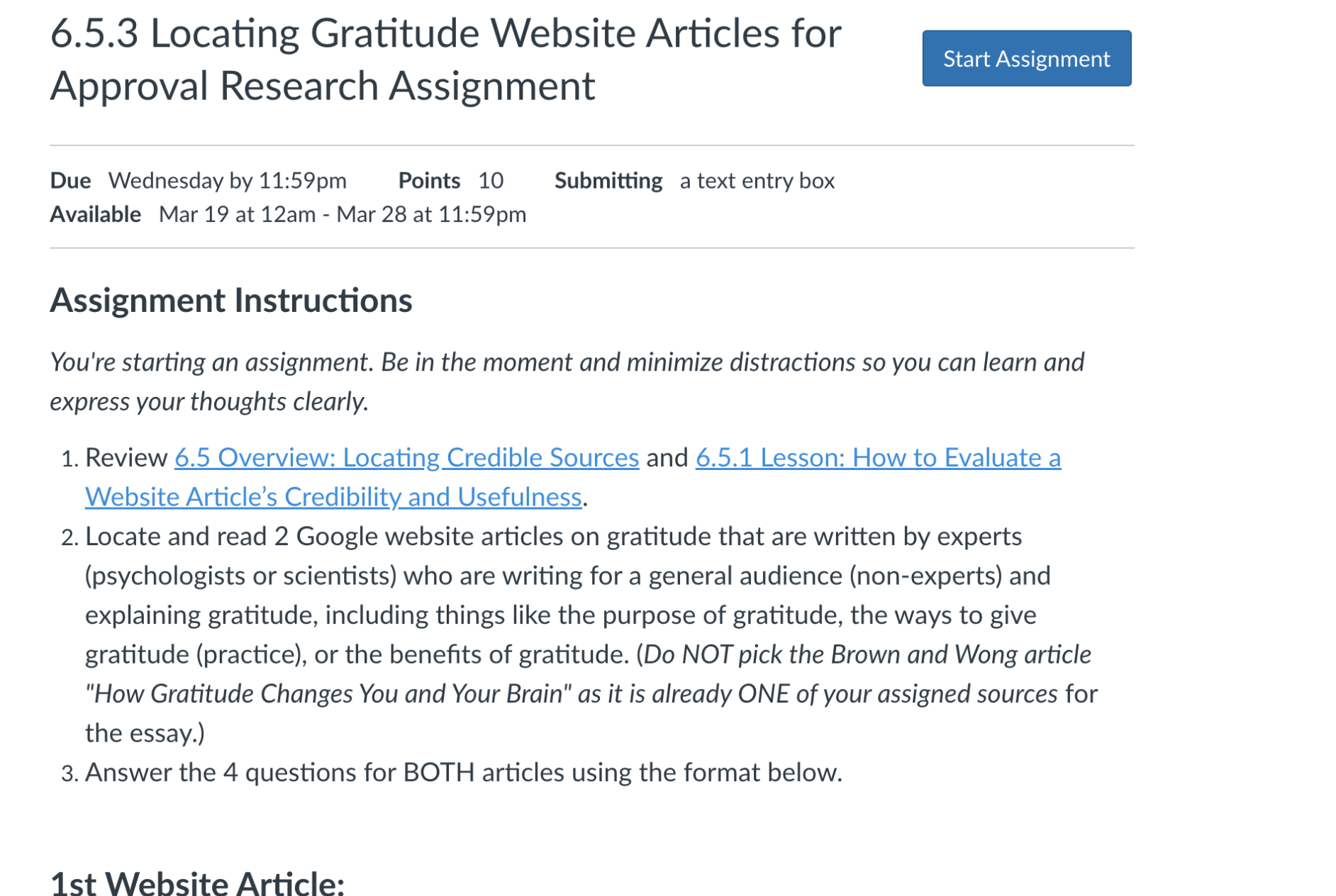Click the italic Be in the moment paragraph
Image resolution: width=1336 pixels, height=896 pixels.
coord(567,381)
